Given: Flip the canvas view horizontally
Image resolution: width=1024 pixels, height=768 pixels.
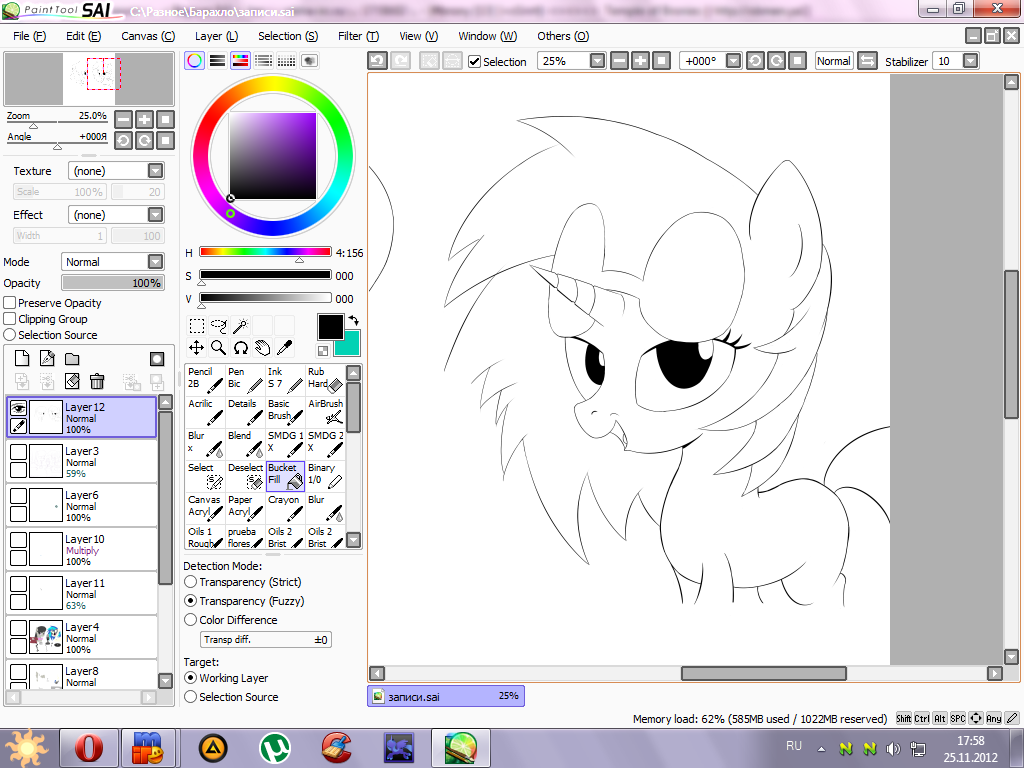Looking at the screenshot, I should click(867, 61).
